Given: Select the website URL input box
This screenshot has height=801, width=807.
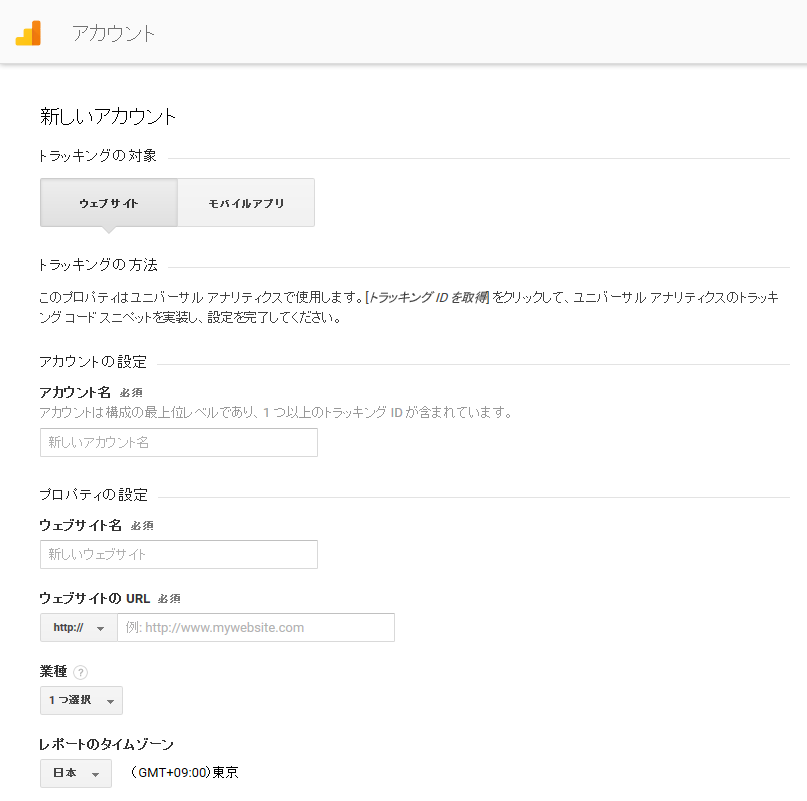Looking at the screenshot, I should pos(256,628).
